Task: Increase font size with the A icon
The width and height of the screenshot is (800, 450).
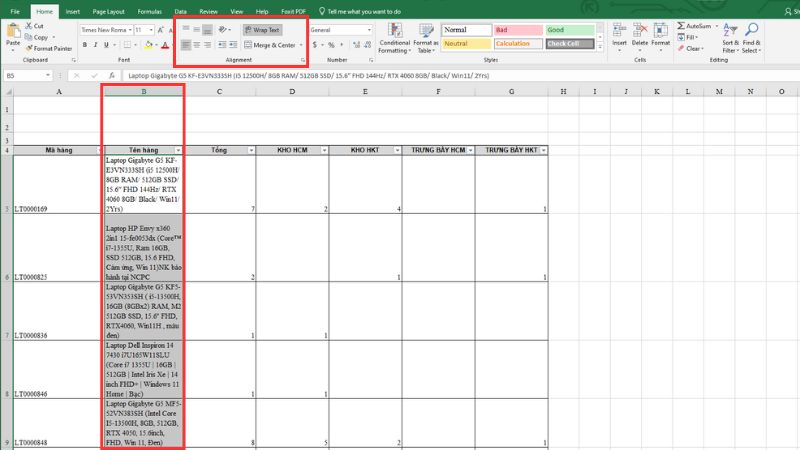Action: [x=161, y=30]
